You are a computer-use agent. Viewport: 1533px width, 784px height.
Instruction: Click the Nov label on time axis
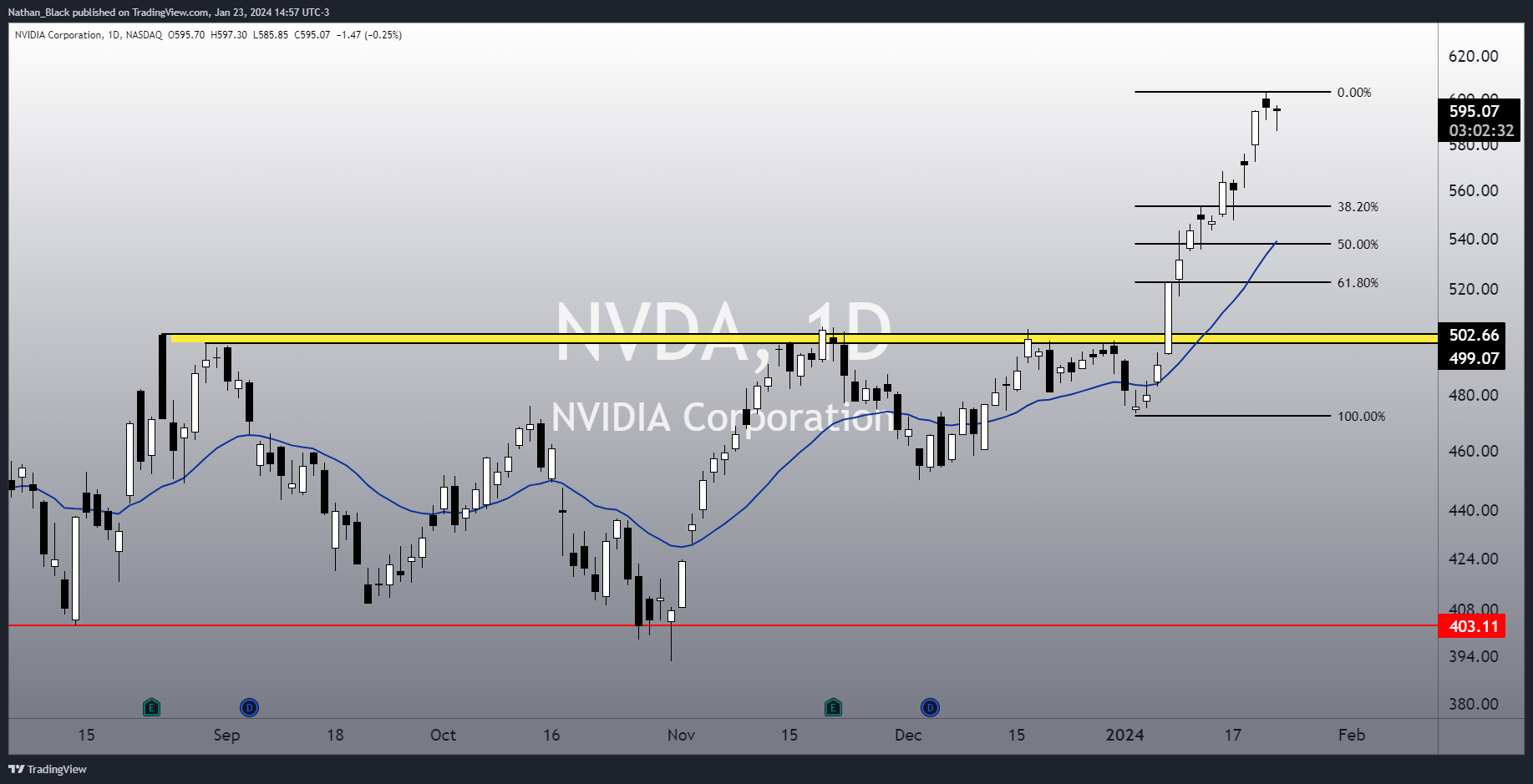click(x=681, y=735)
